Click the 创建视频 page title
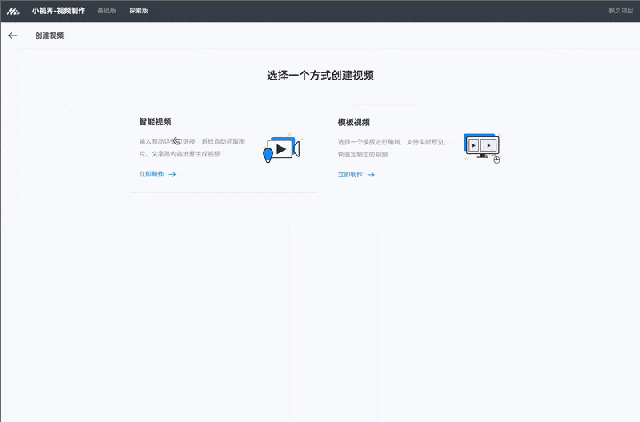Image resolution: width=640 pixels, height=422 pixels. pos(49,36)
